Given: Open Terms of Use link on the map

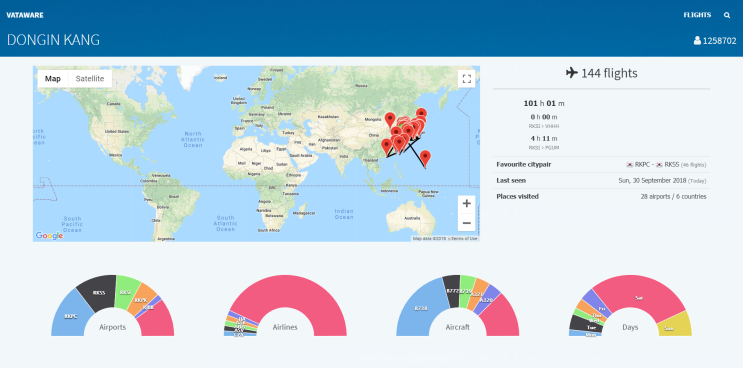Looking at the screenshot, I should pyautogui.click(x=465, y=239).
